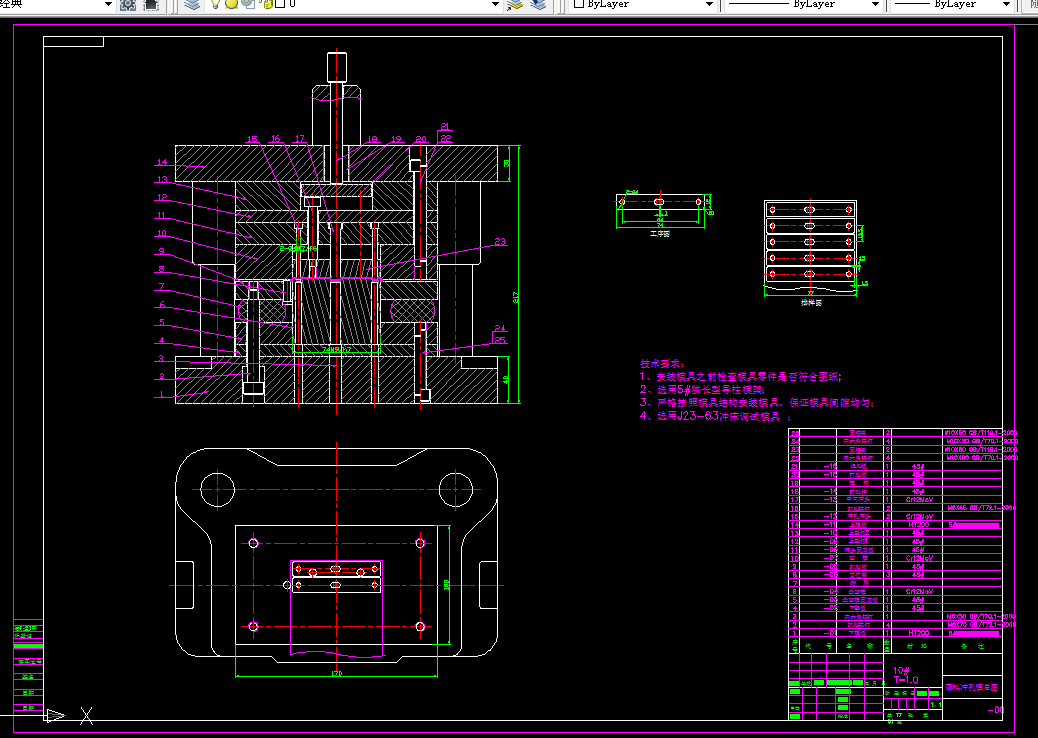Open the ByLayer linetype control dropdown
The height and width of the screenshot is (738, 1038).
click(875, 4)
